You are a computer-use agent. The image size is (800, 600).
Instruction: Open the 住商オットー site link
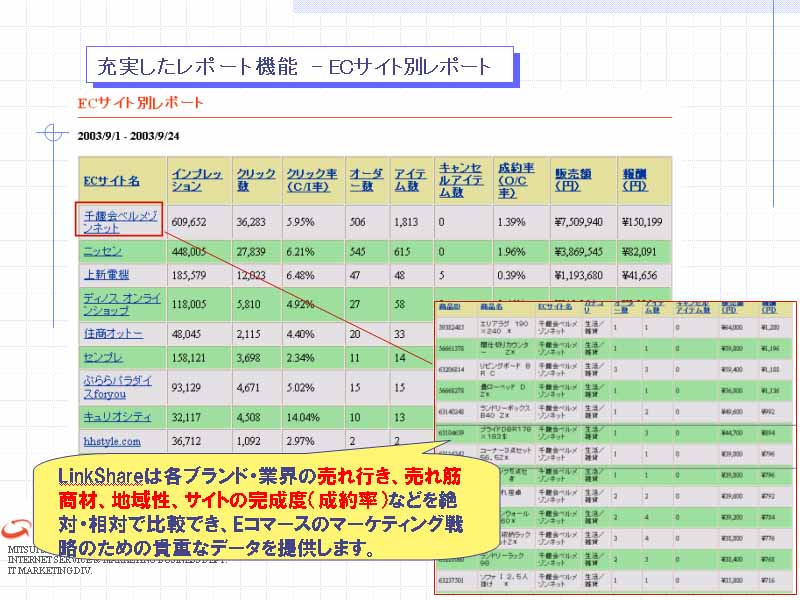tap(113, 334)
